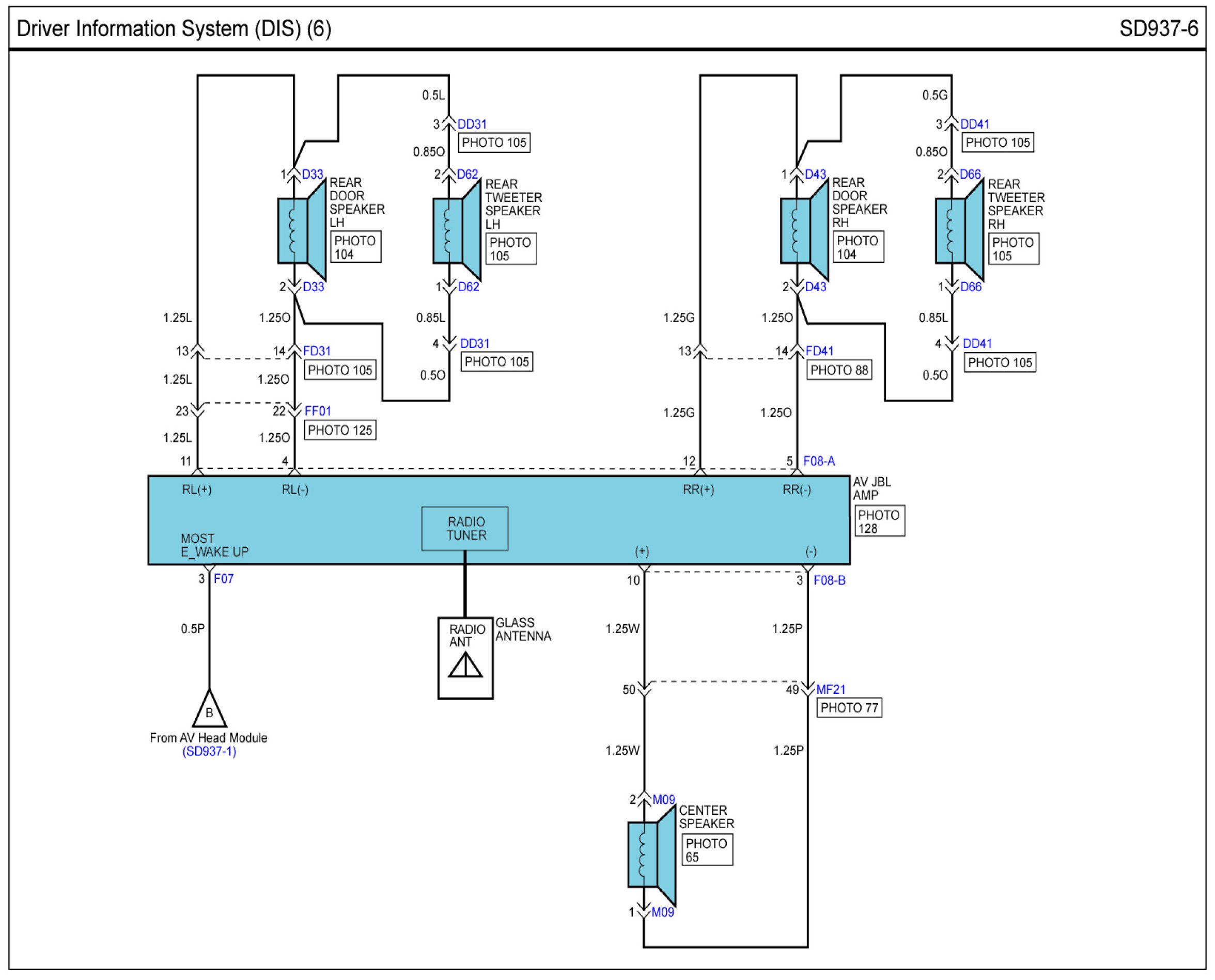
Task: Click the F07 connector label
Action: (223, 579)
